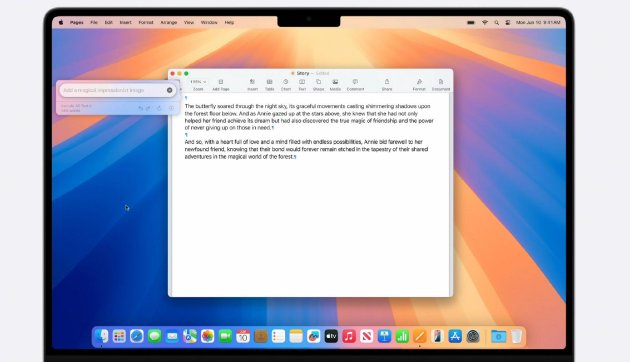Launch Safari from the Dock
The height and width of the screenshot is (362, 630).
click(x=137, y=336)
